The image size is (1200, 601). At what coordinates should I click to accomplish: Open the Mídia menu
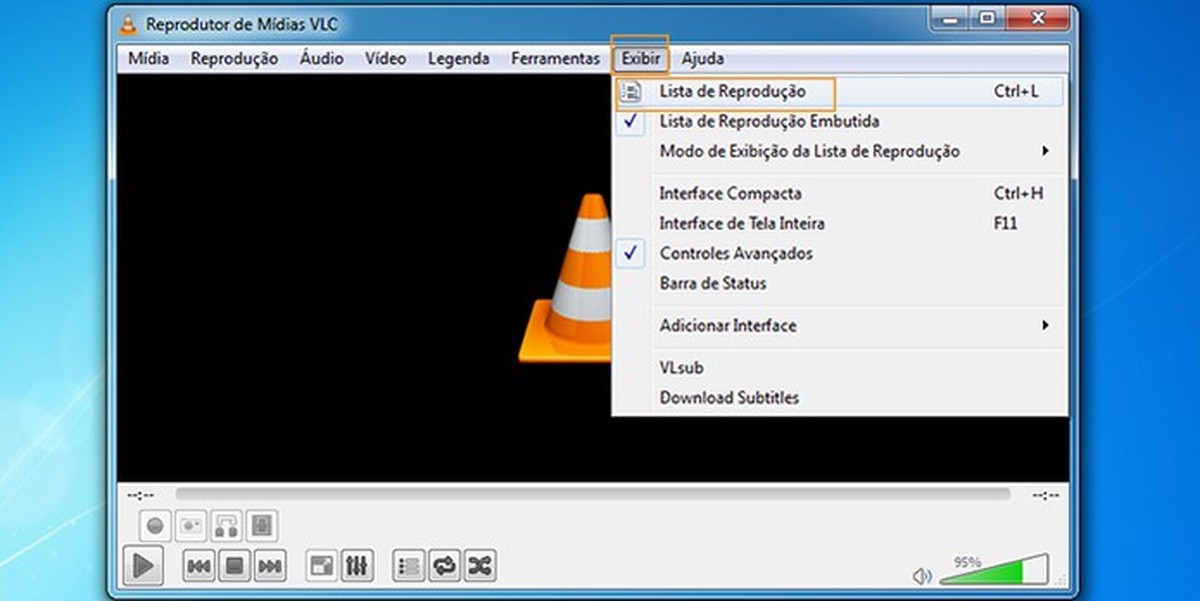click(x=149, y=58)
